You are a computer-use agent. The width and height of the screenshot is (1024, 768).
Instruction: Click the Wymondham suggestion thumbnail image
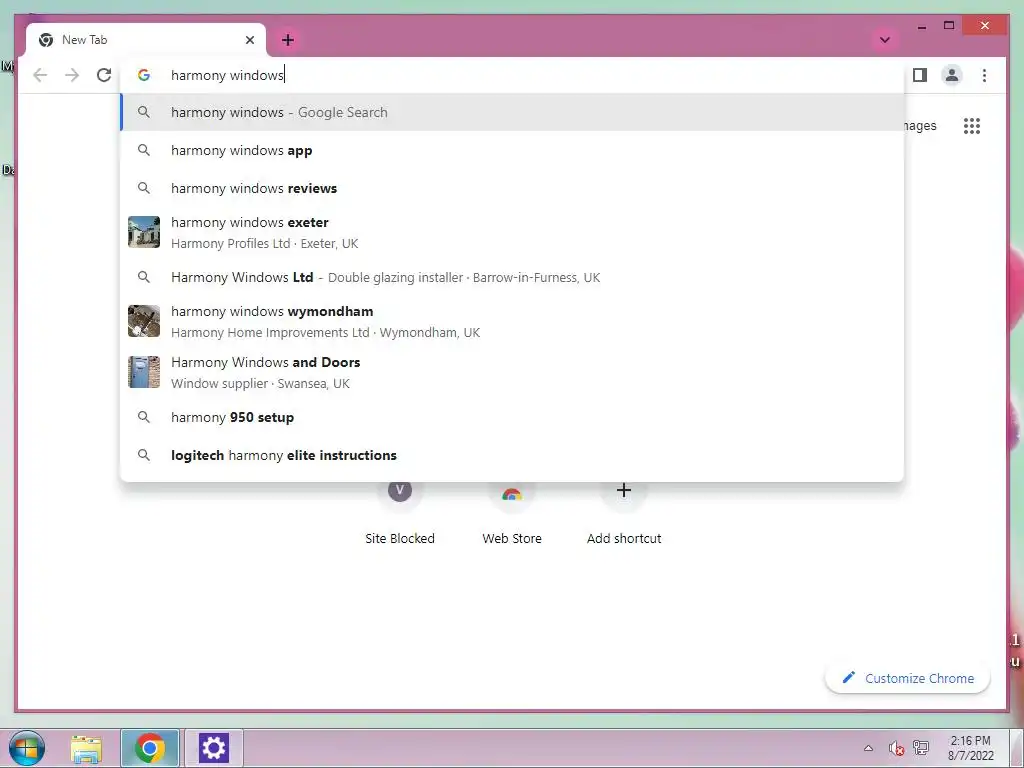click(144, 321)
